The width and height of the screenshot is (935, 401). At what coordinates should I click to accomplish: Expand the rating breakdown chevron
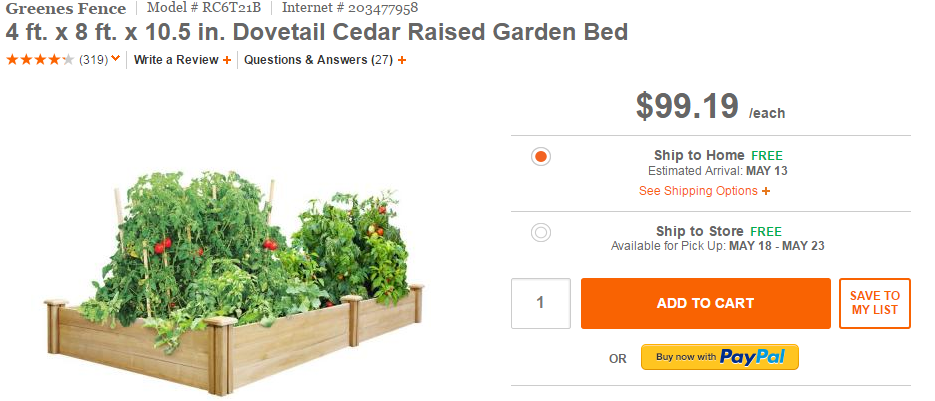pyautogui.click(x=116, y=59)
